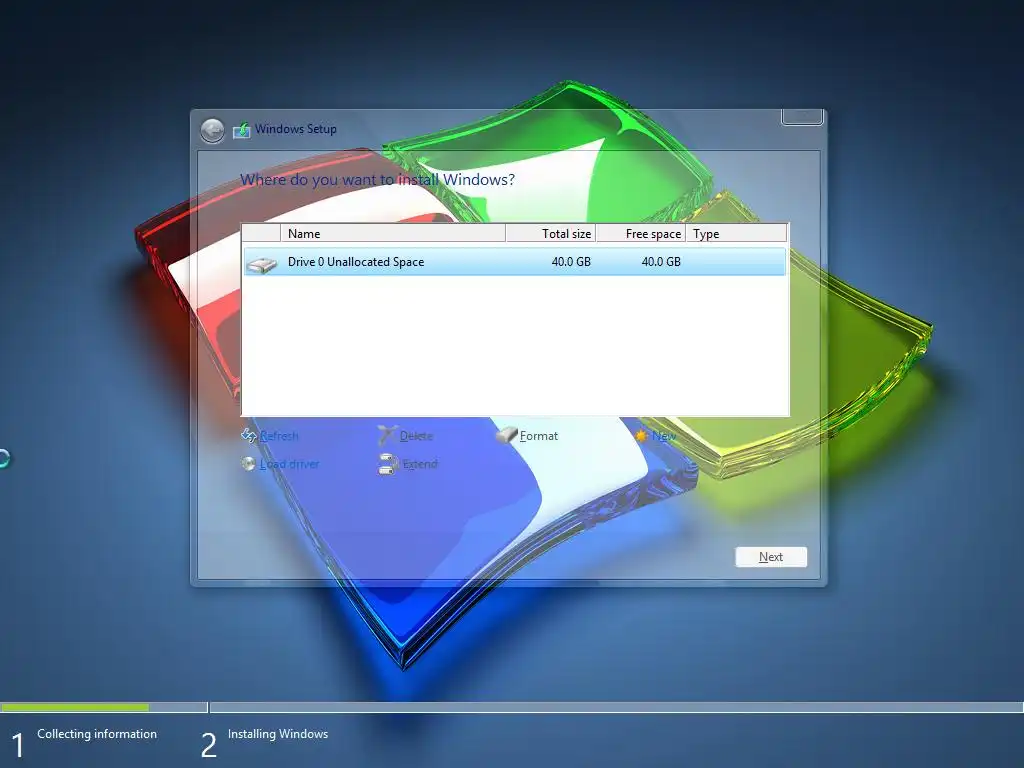Image resolution: width=1024 pixels, height=768 pixels.
Task: Click the Where do you want to install heading
Action: 377,180
